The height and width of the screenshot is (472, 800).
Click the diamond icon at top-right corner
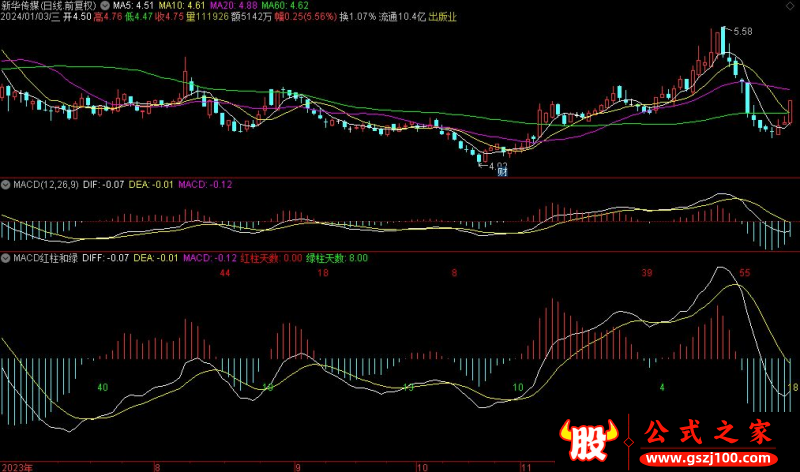coord(790,6)
